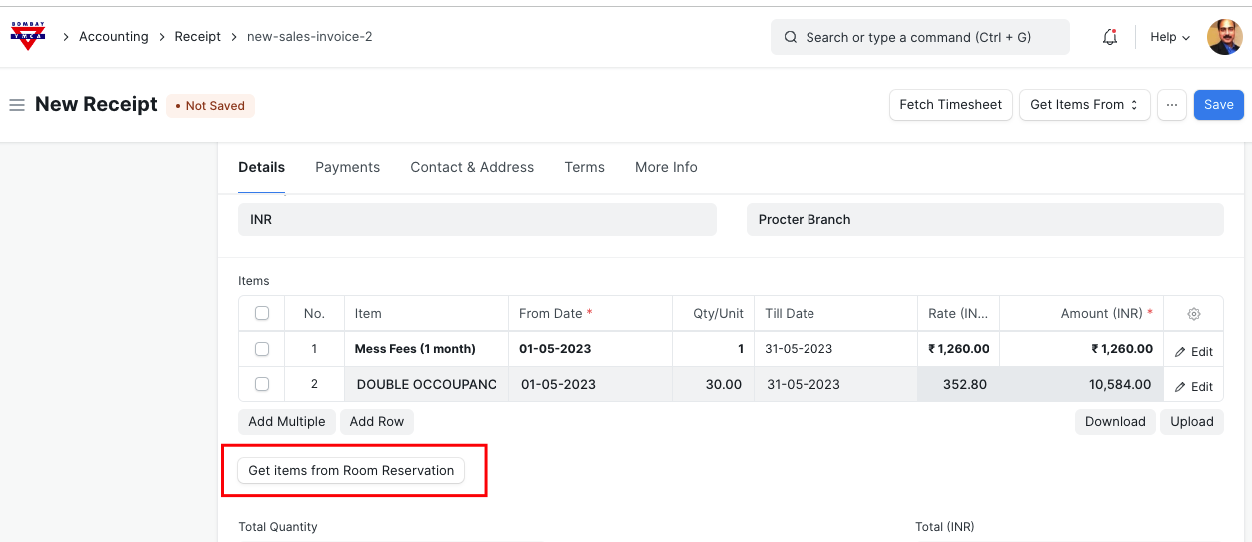Select the DOUBLE OCCOUPANC row checkbox

coord(262,384)
